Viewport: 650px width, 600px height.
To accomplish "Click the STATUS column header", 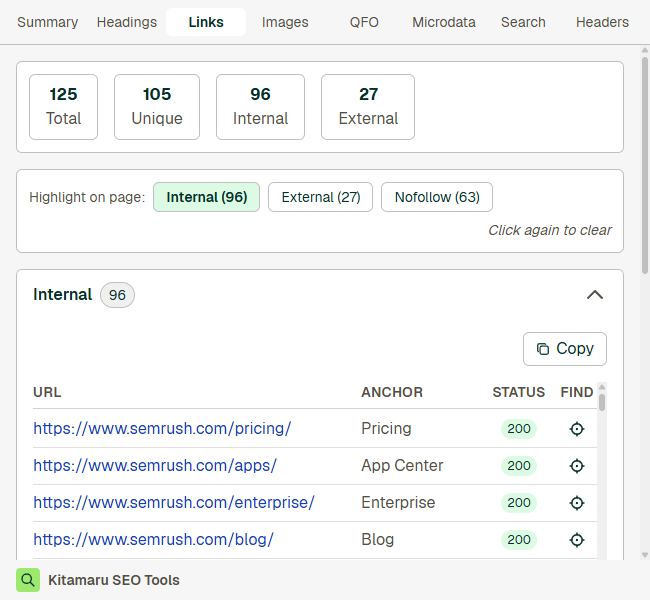I will 519,392.
